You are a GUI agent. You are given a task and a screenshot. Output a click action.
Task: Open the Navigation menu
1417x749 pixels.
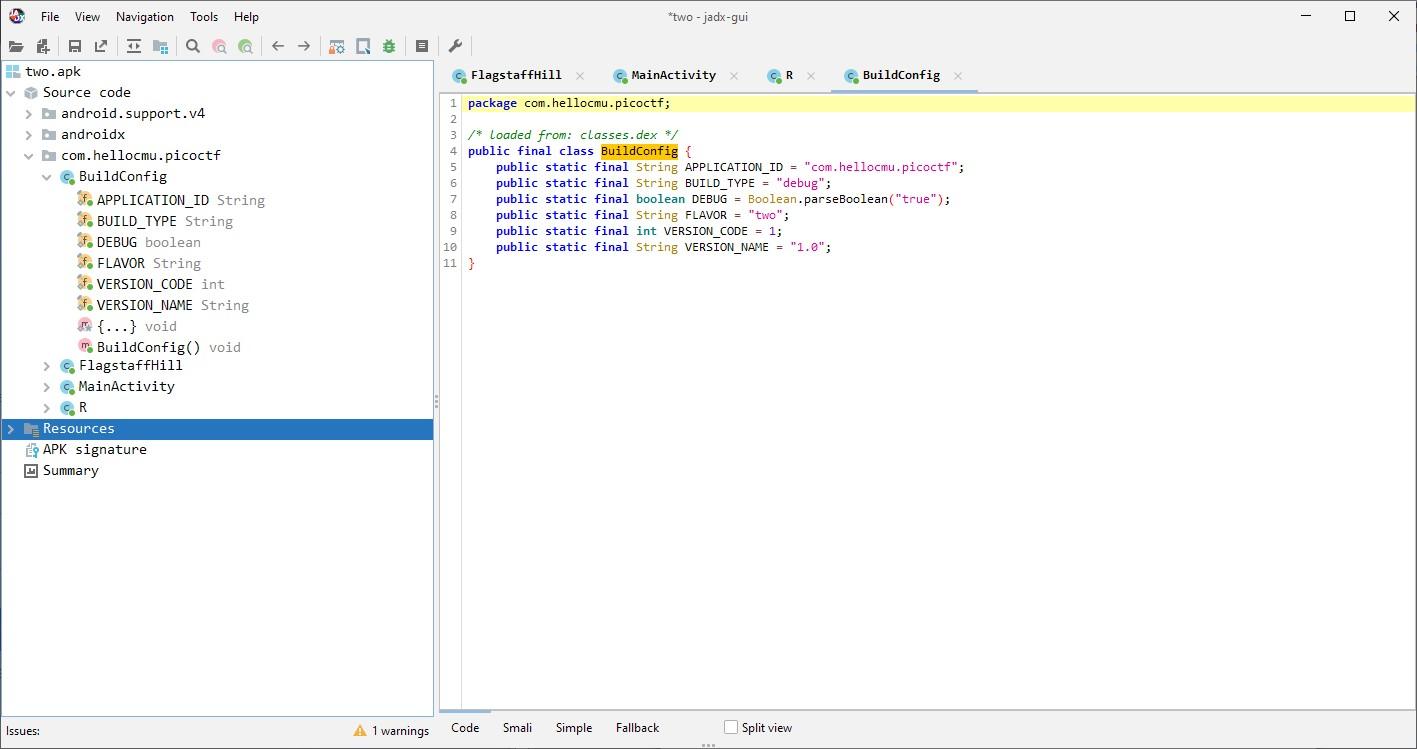(x=144, y=17)
